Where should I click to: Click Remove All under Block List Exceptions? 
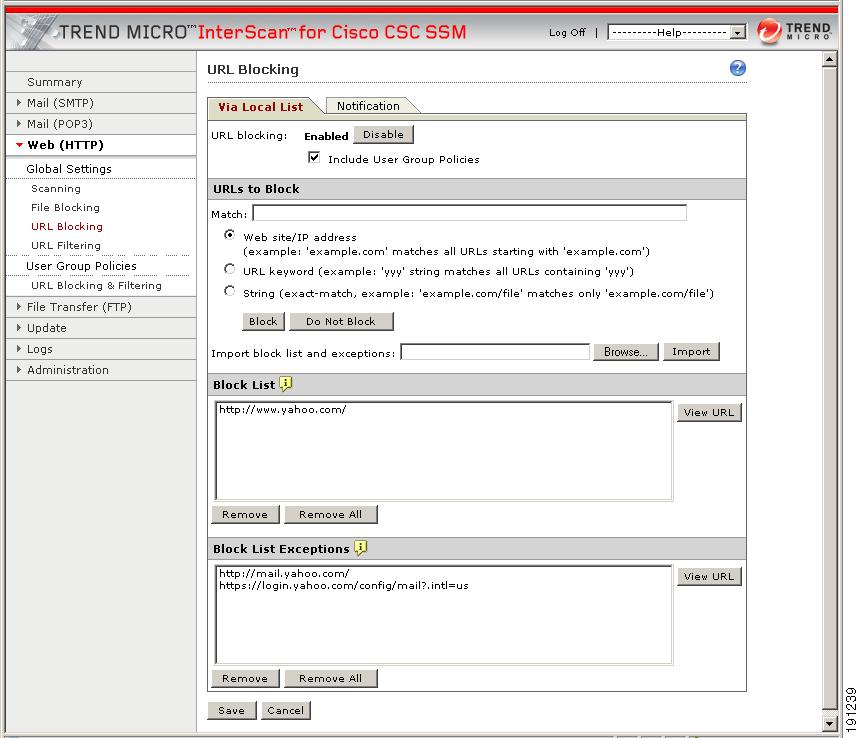[330, 678]
